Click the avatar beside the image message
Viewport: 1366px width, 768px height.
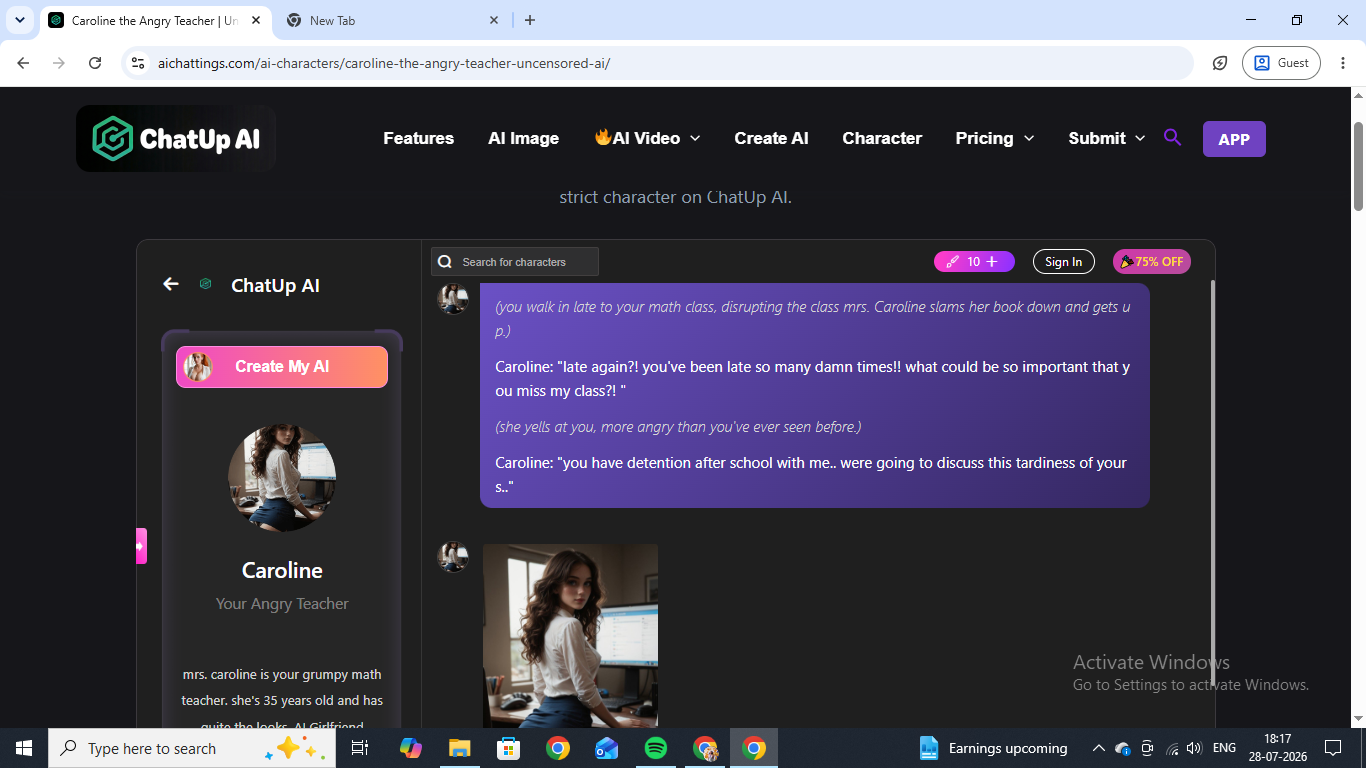pos(453,557)
